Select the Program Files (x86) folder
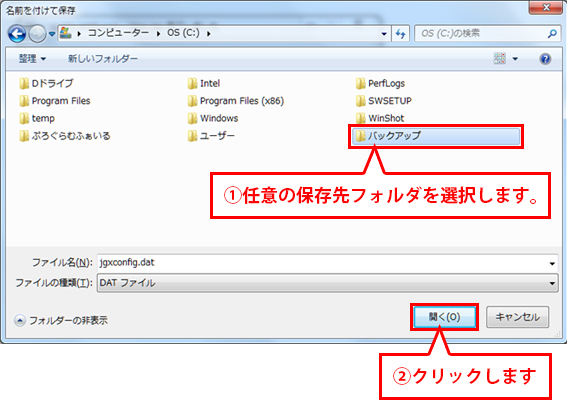567x400 pixels. [236, 101]
